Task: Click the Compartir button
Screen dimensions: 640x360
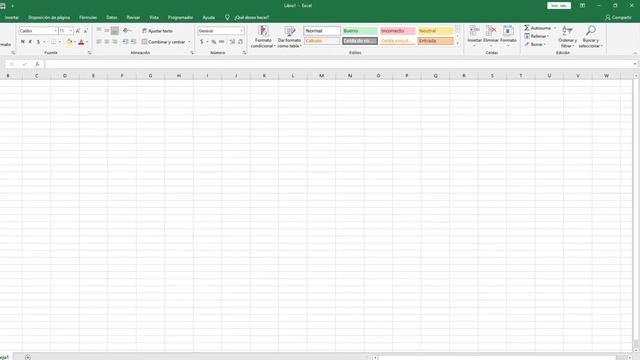Action: 618,18
